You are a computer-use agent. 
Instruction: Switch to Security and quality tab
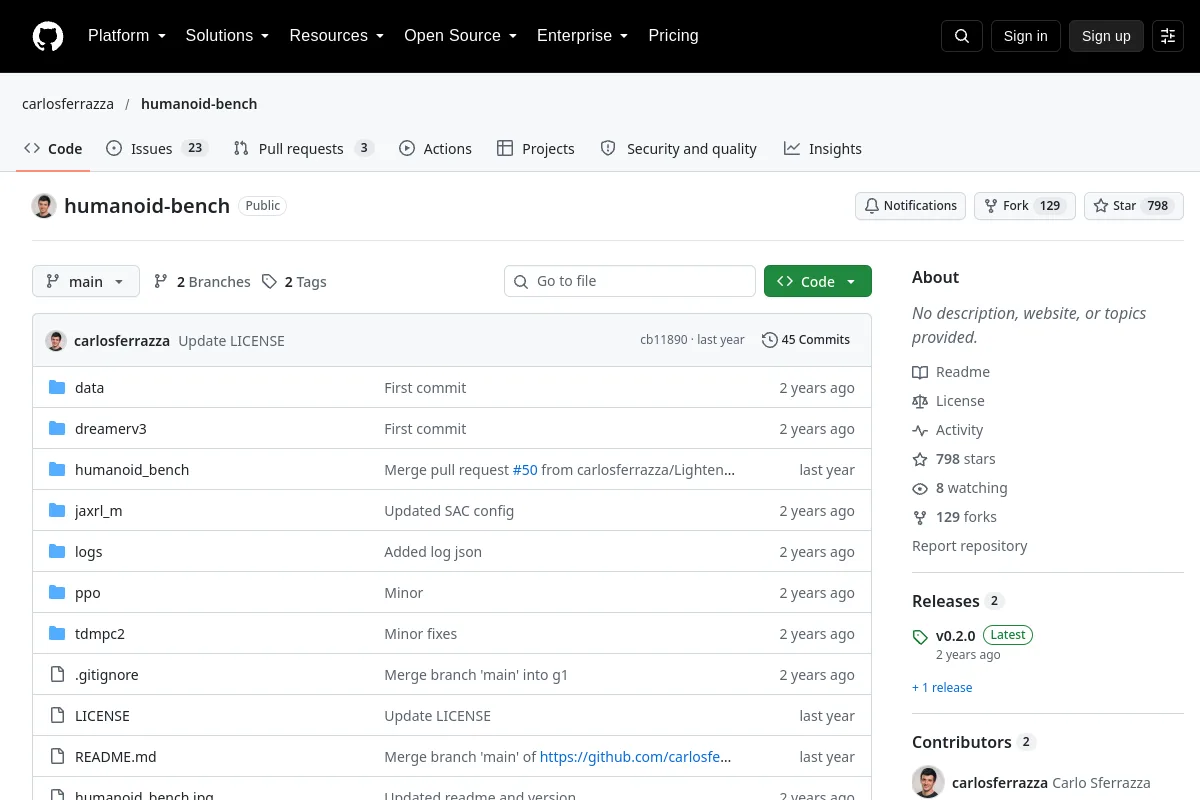point(678,149)
